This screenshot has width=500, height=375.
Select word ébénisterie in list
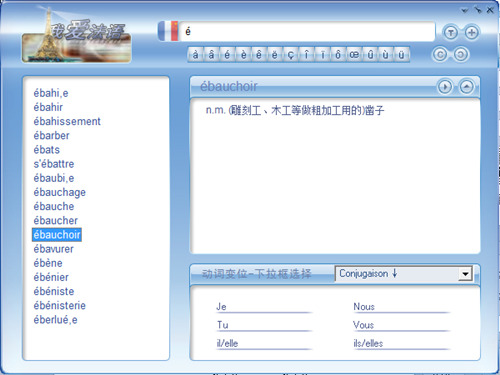[59, 306]
